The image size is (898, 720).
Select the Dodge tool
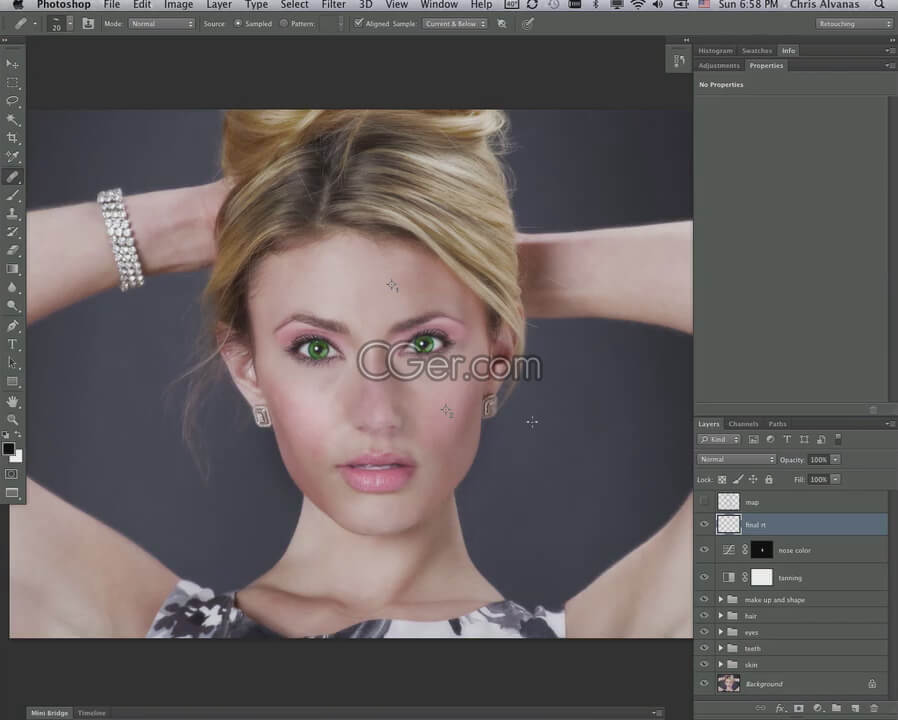12,305
